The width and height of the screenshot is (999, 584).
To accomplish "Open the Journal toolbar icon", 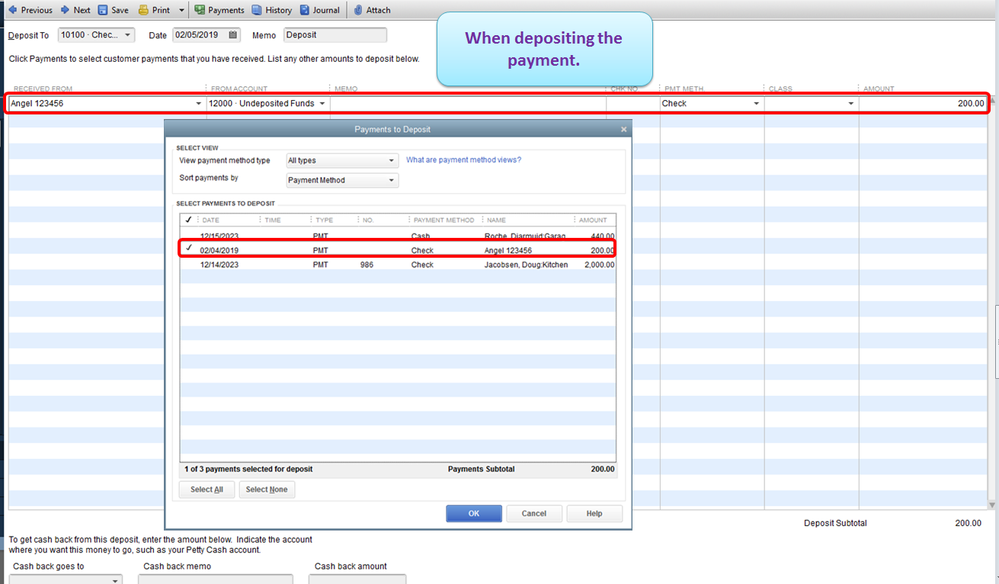I will (x=305, y=10).
